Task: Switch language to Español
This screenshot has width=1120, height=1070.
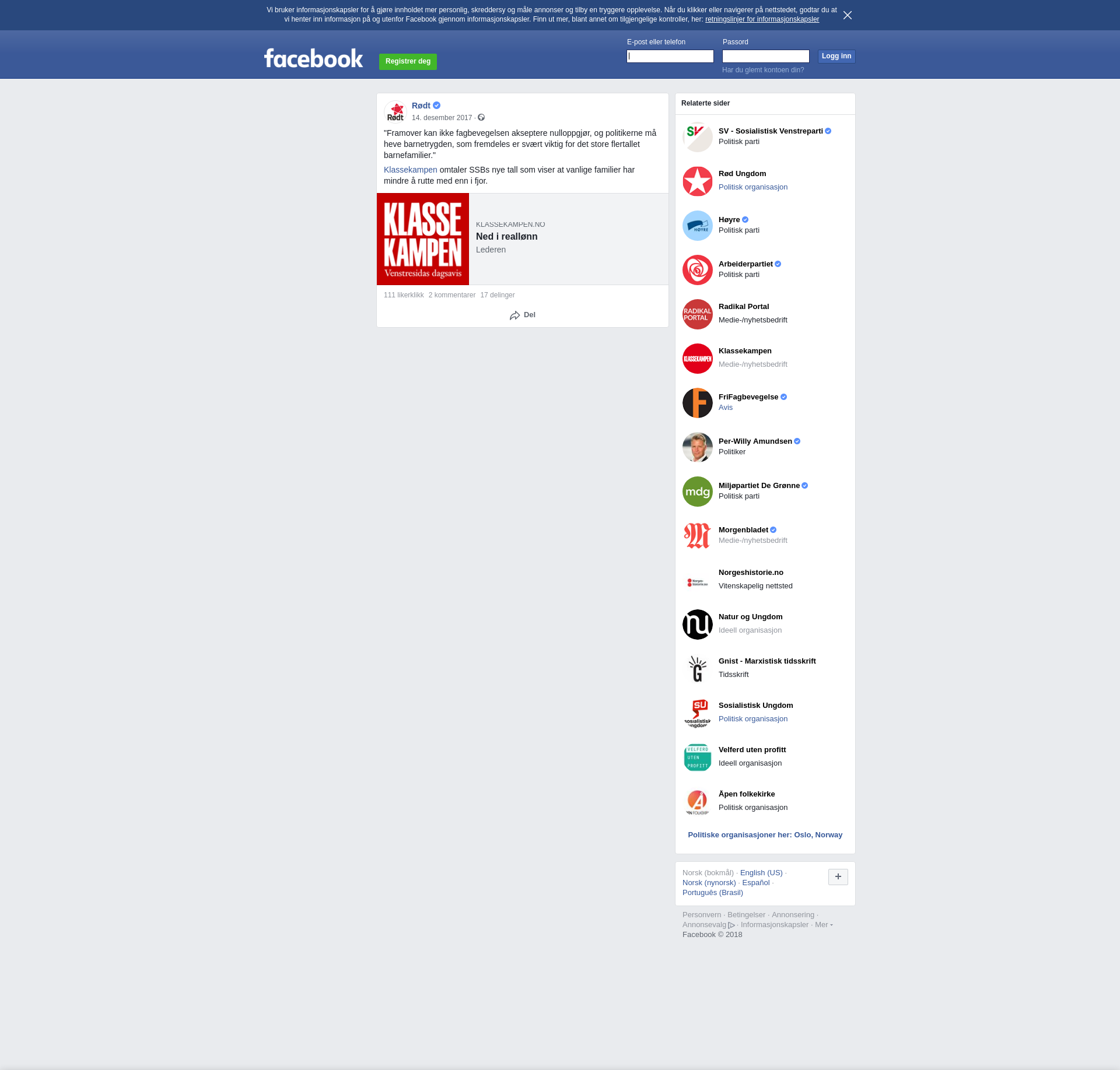Action: tap(756, 883)
